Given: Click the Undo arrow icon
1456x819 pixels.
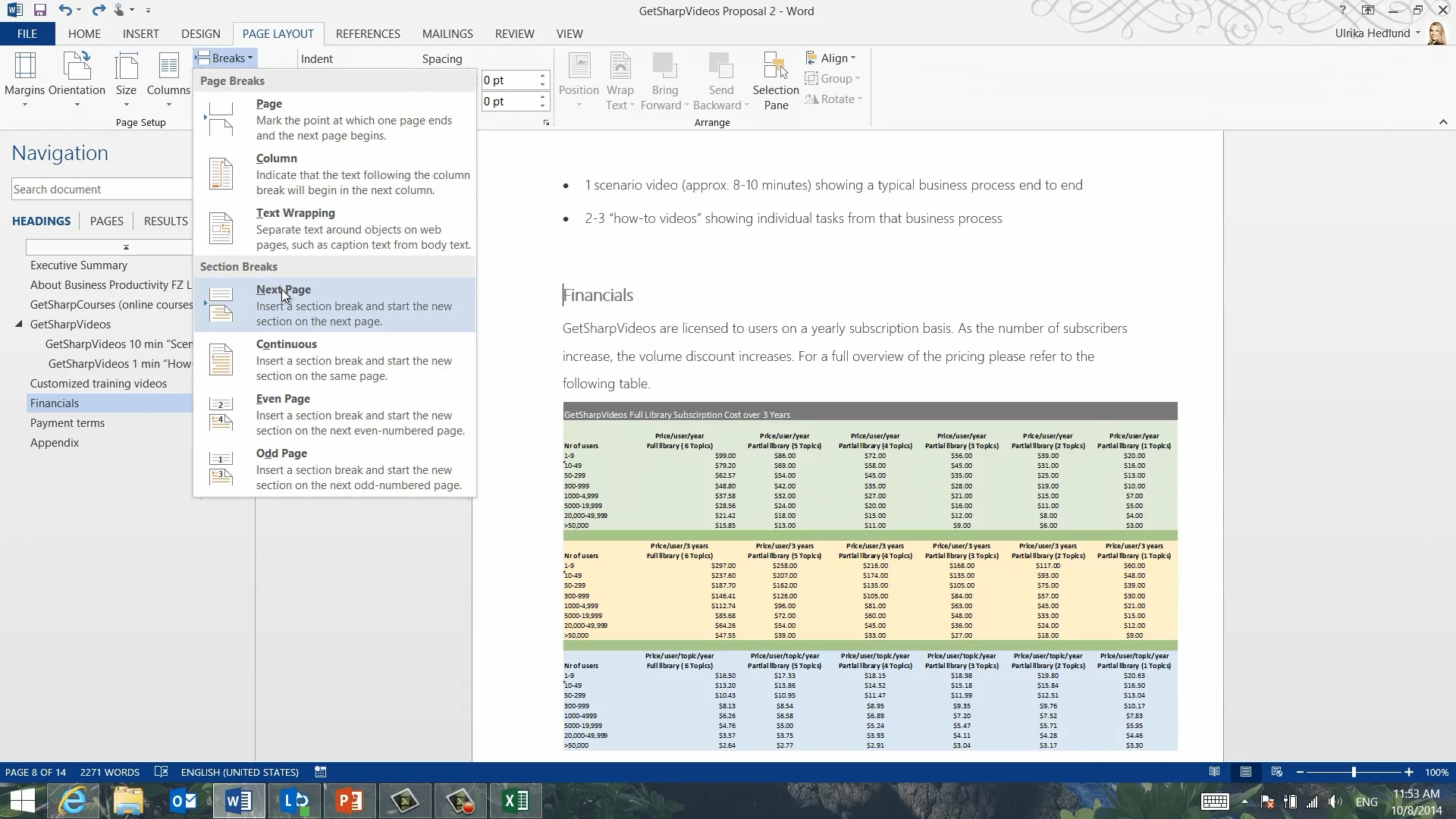Looking at the screenshot, I should tap(65, 11).
